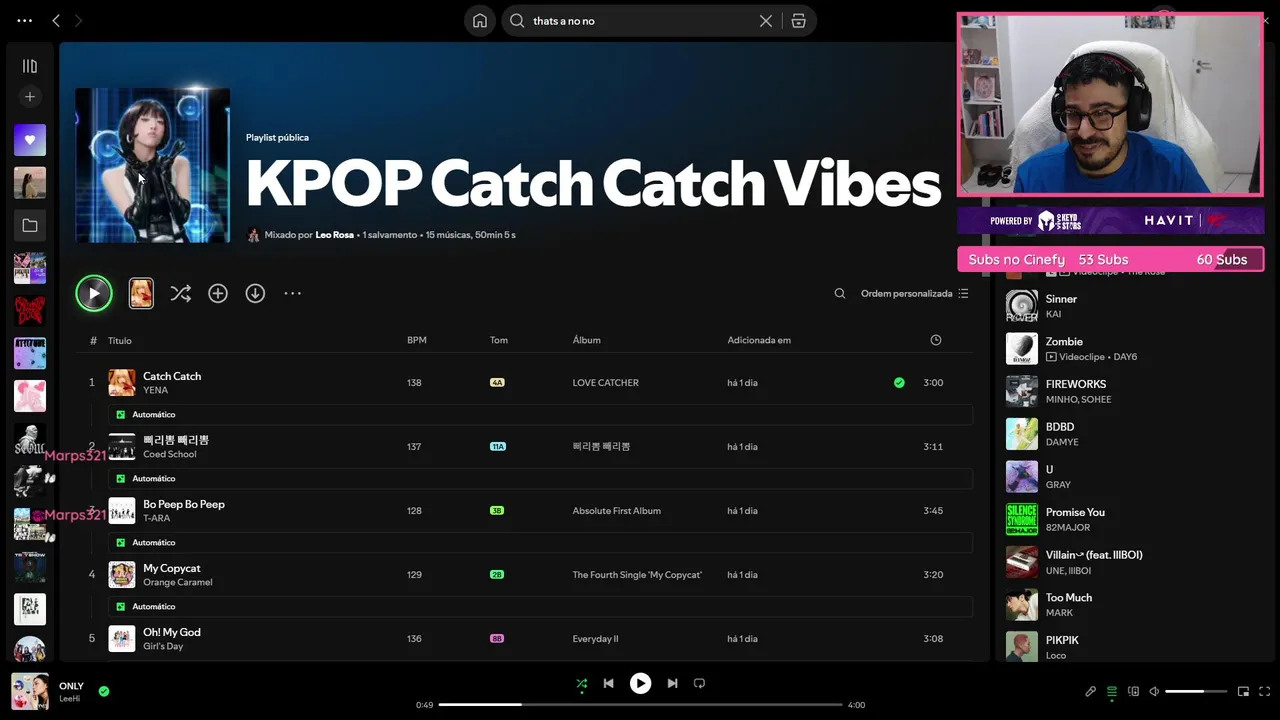Image resolution: width=1280 pixels, height=720 pixels.
Task: Open lyrics microphone icon
Action: click(1091, 691)
